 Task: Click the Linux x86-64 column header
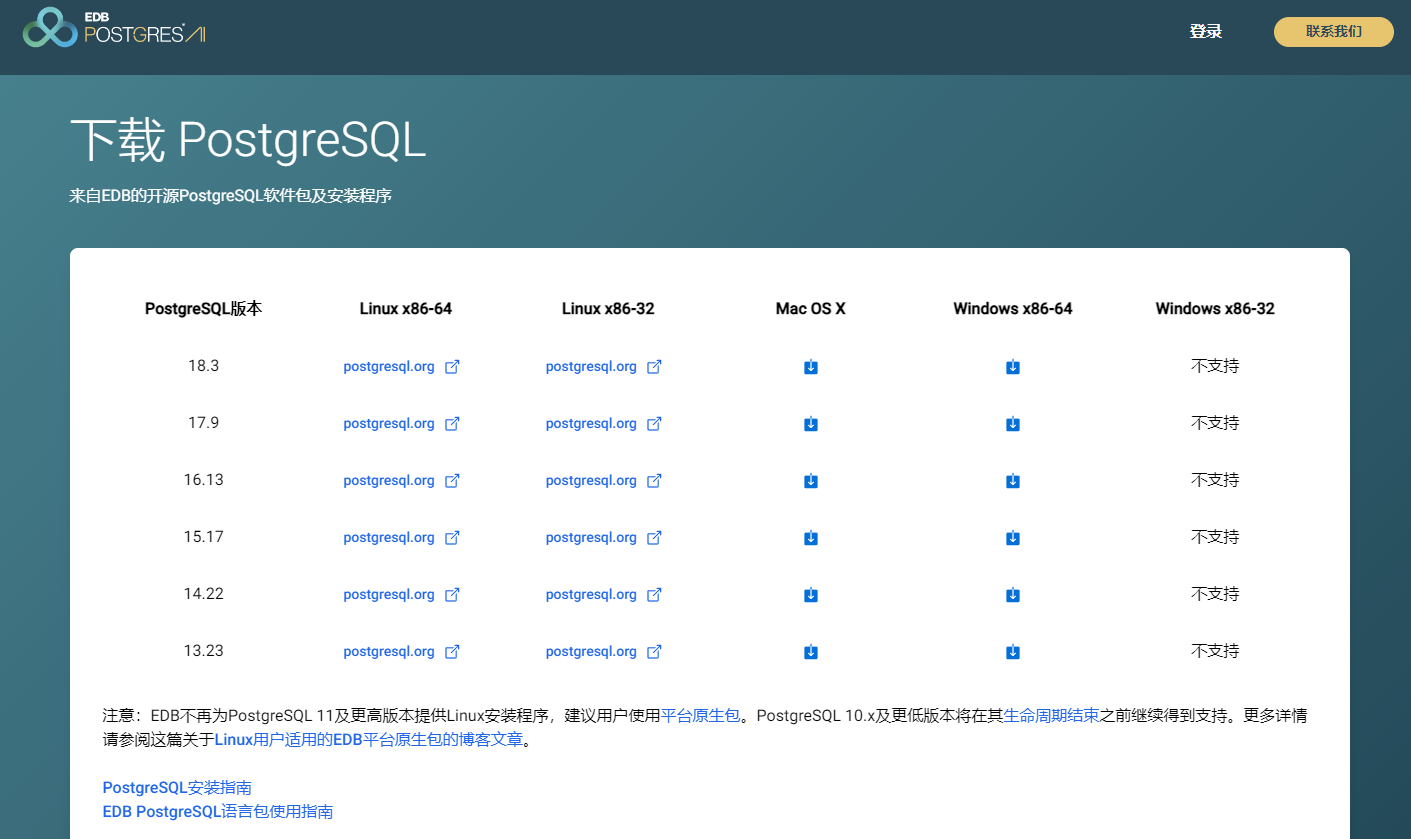pyautogui.click(x=406, y=309)
